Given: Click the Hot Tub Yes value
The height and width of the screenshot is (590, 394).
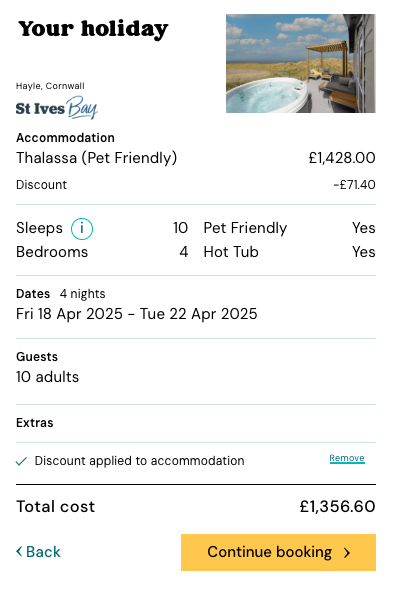Looking at the screenshot, I should coord(364,252).
